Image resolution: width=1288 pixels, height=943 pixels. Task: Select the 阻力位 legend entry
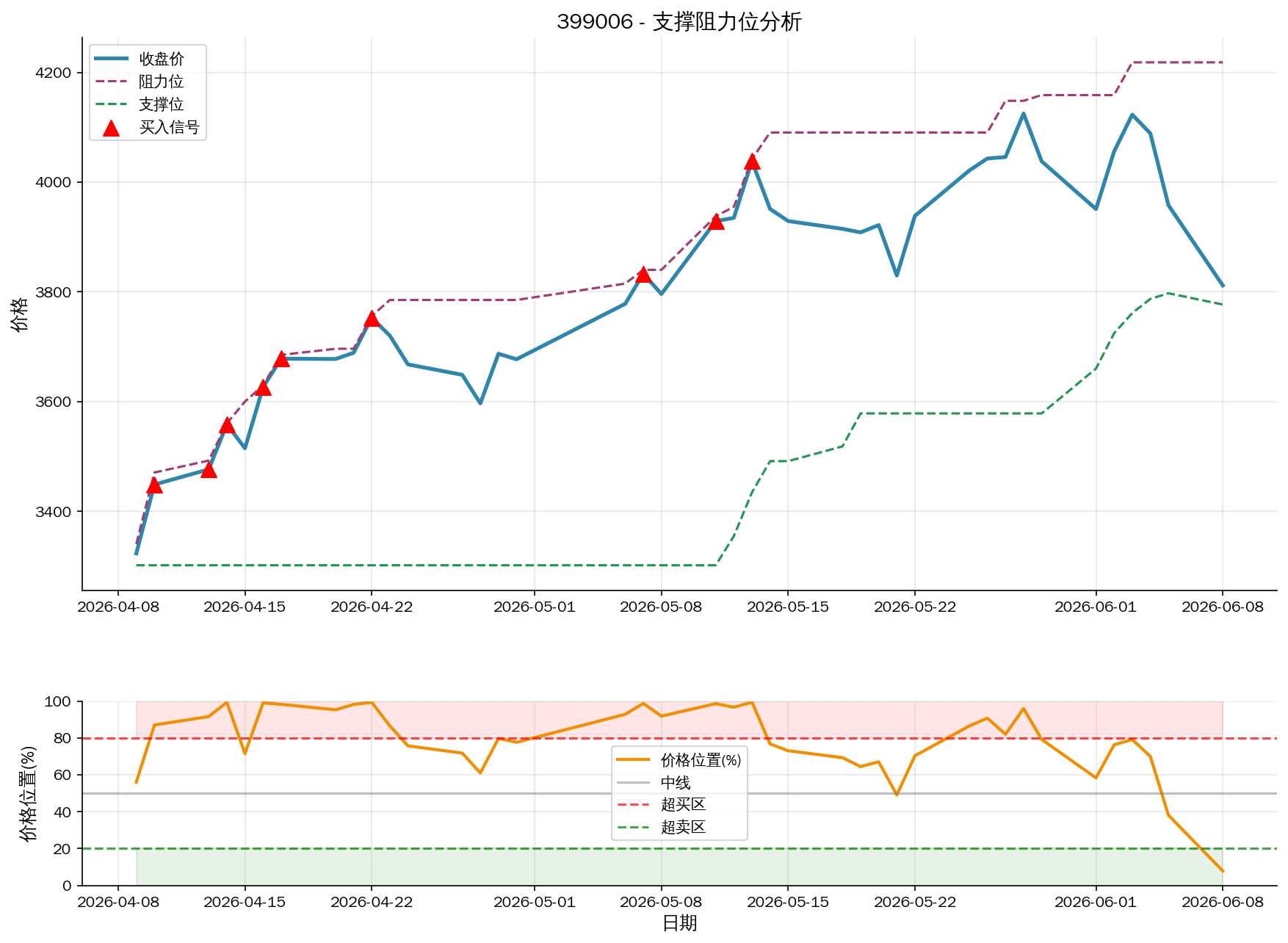pos(140,82)
